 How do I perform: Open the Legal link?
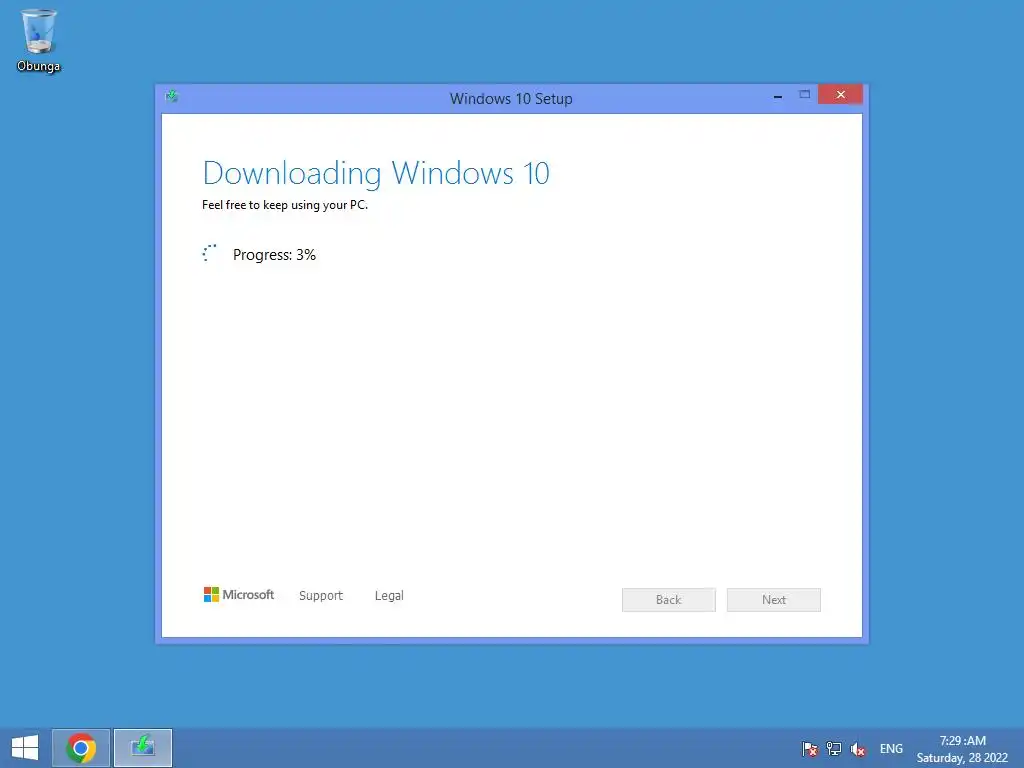point(389,596)
